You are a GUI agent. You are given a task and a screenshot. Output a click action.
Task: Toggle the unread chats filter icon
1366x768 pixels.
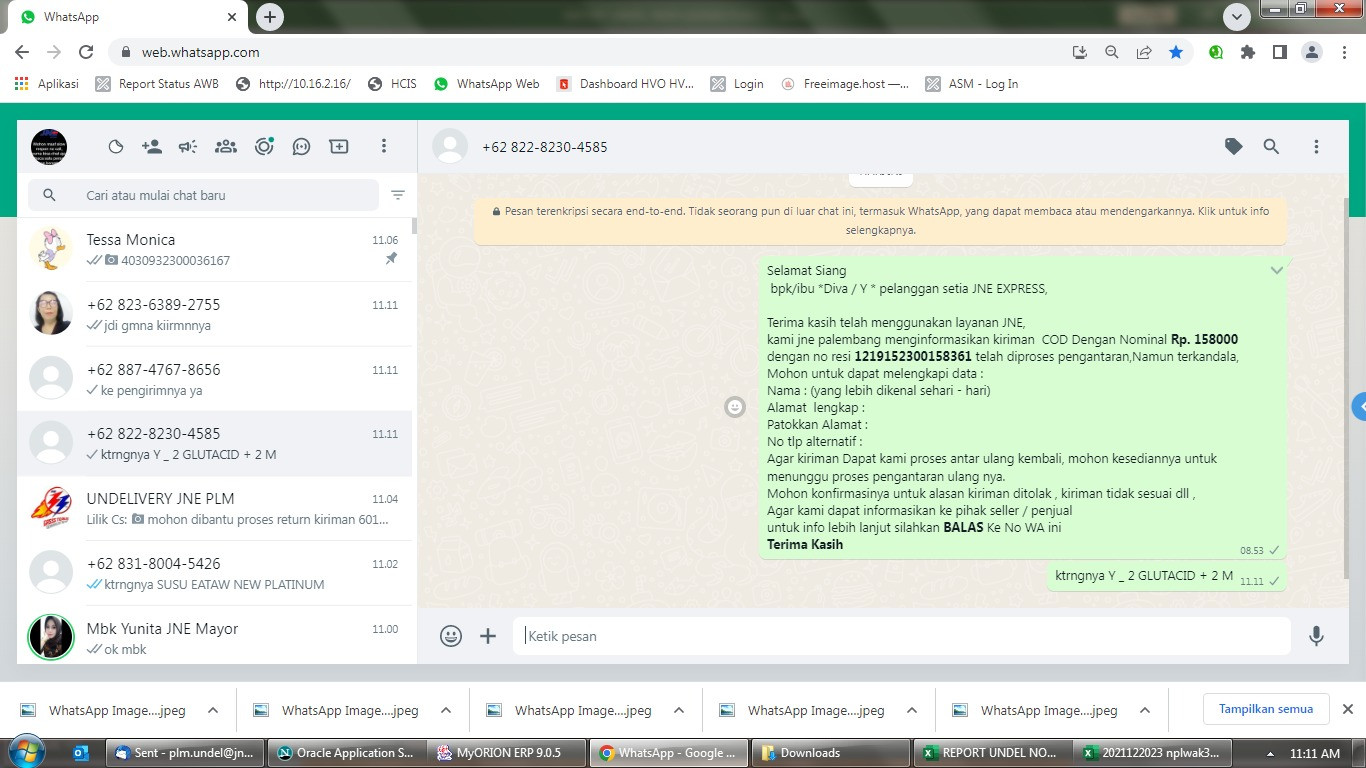pyautogui.click(x=398, y=195)
